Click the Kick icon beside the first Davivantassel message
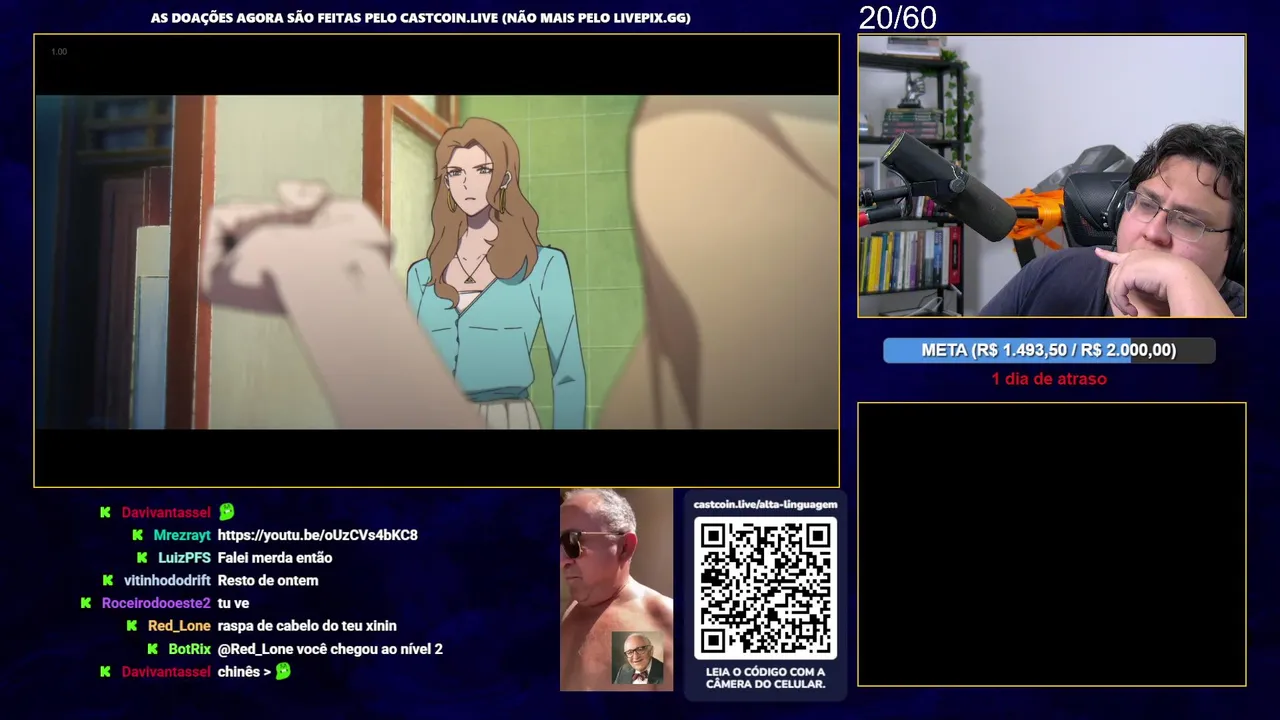The width and height of the screenshot is (1280, 720). coord(105,512)
